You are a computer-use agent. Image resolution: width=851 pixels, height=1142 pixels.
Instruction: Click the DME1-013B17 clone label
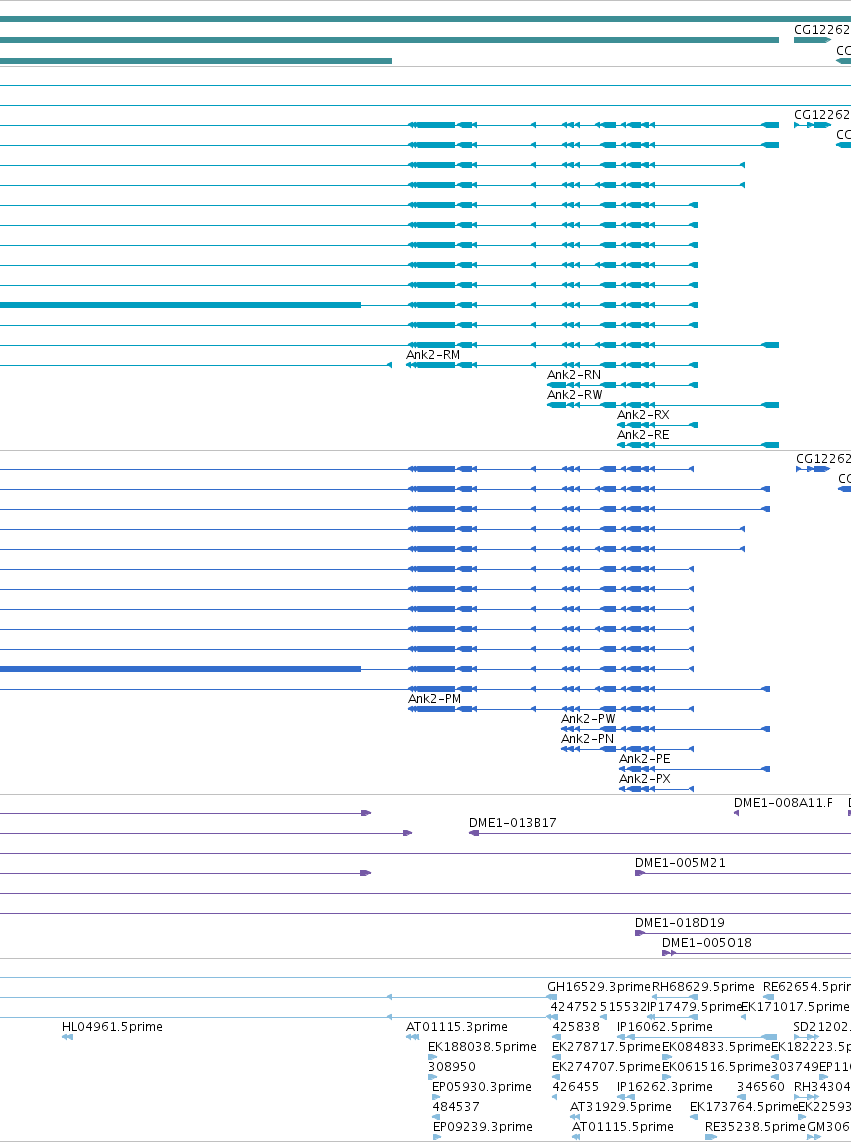pyautogui.click(x=513, y=822)
